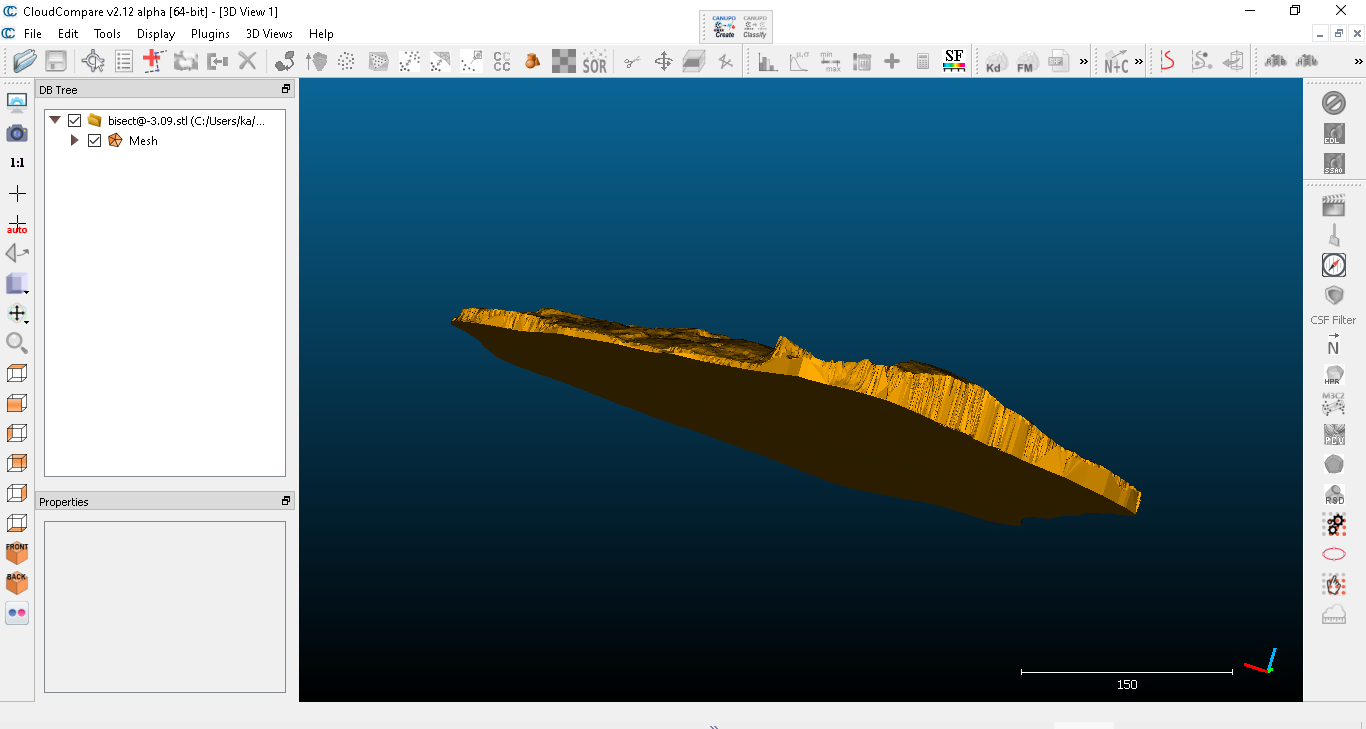
Task: Click the N+C toolbar icon
Action: 1116,62
